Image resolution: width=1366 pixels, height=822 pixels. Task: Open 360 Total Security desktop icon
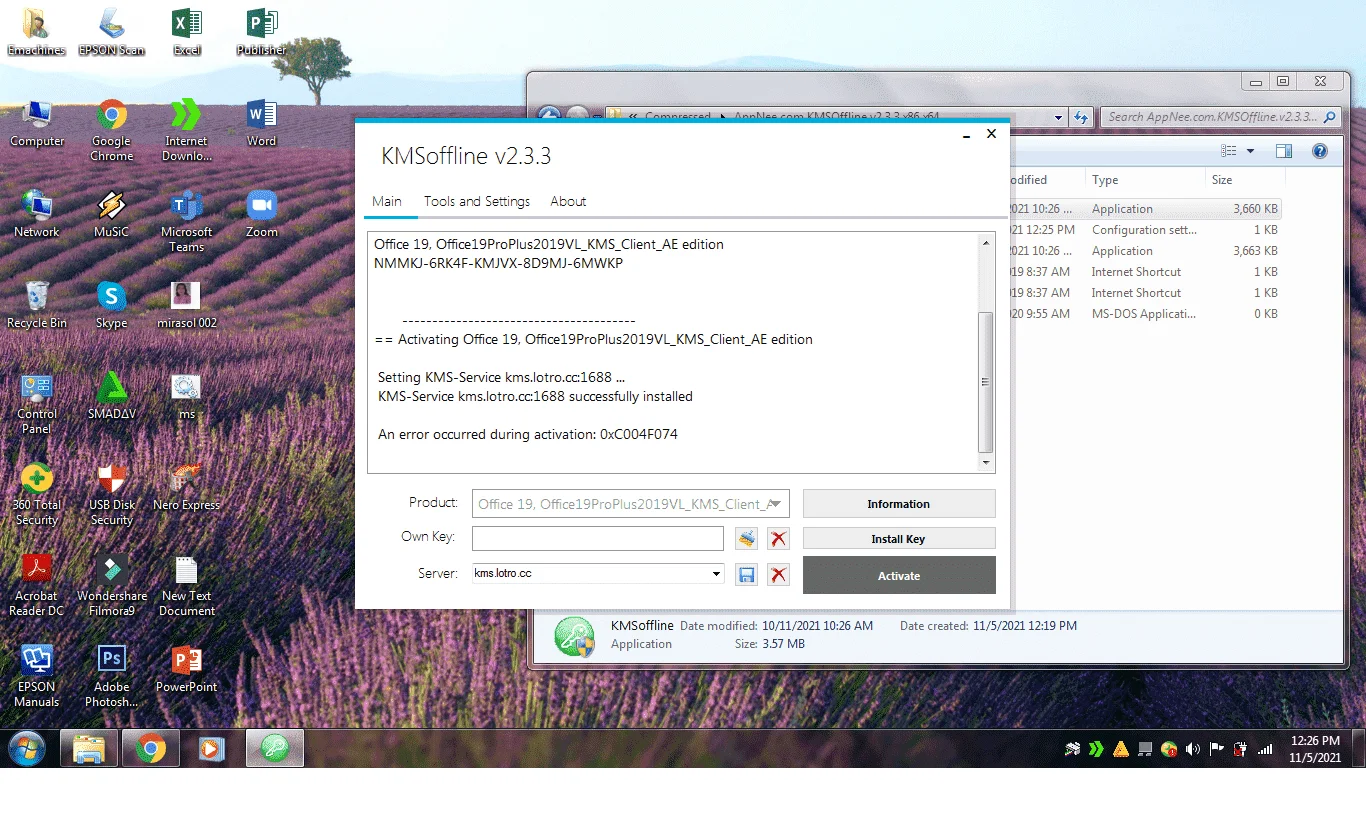click(x=37, y=494)
